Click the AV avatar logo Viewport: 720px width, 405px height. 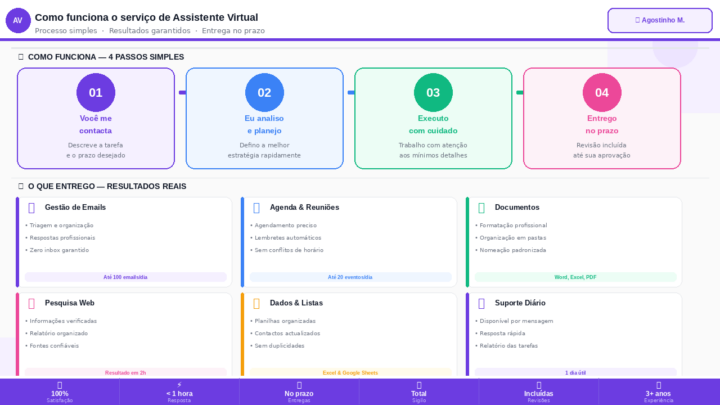[x=18, y=20]
